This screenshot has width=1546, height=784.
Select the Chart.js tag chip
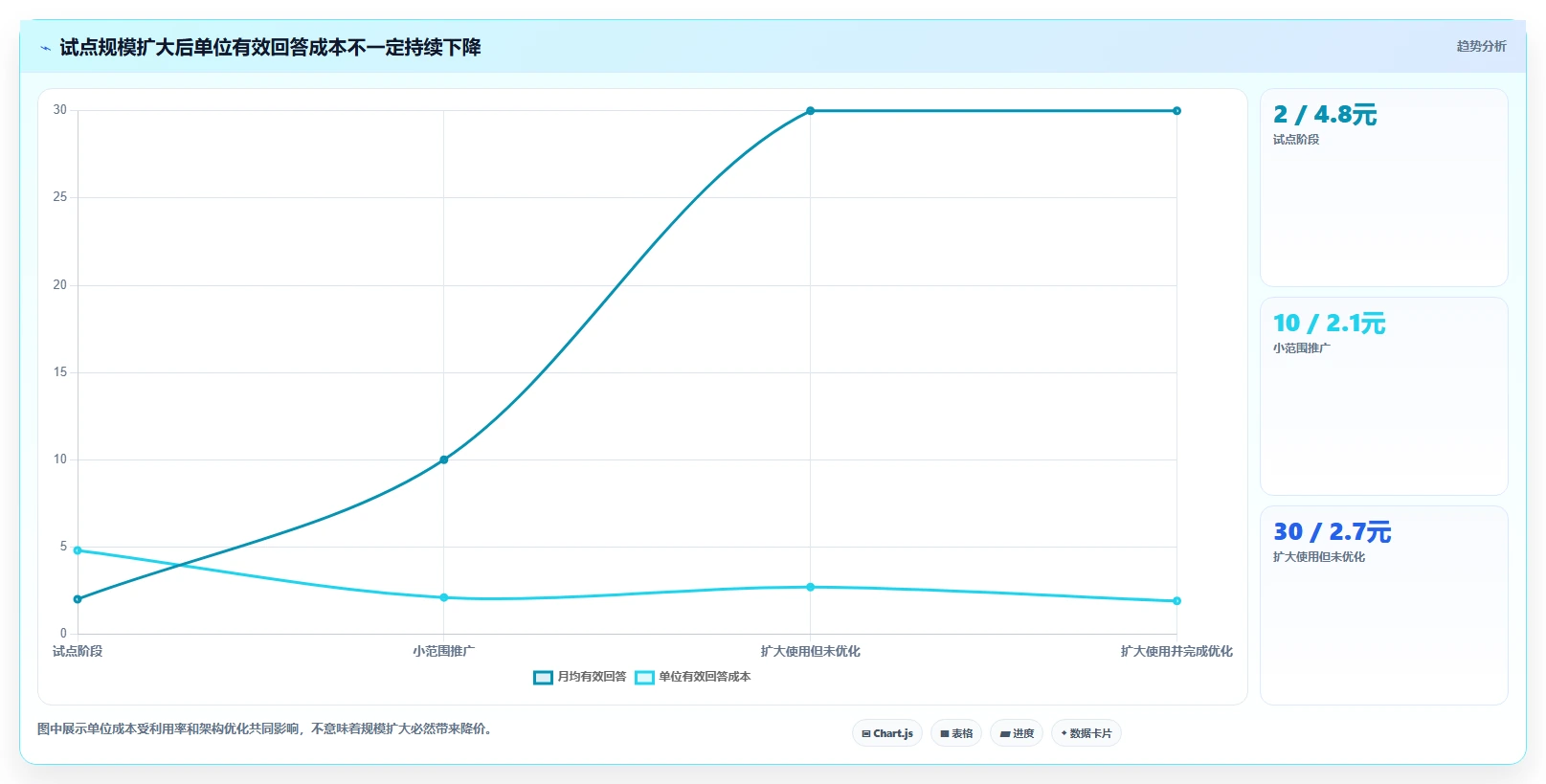(887, 733)
